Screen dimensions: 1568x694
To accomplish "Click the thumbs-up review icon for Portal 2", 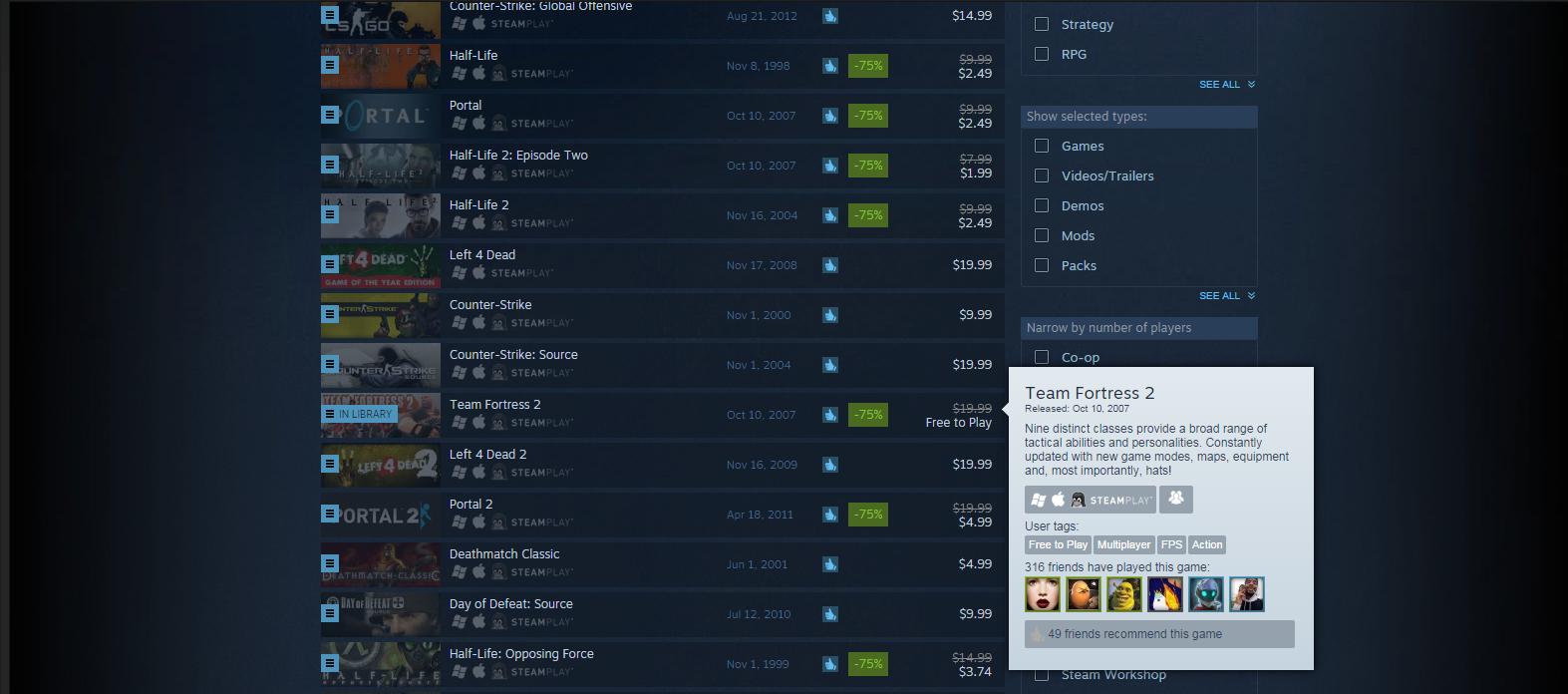I will coord(829,515).
